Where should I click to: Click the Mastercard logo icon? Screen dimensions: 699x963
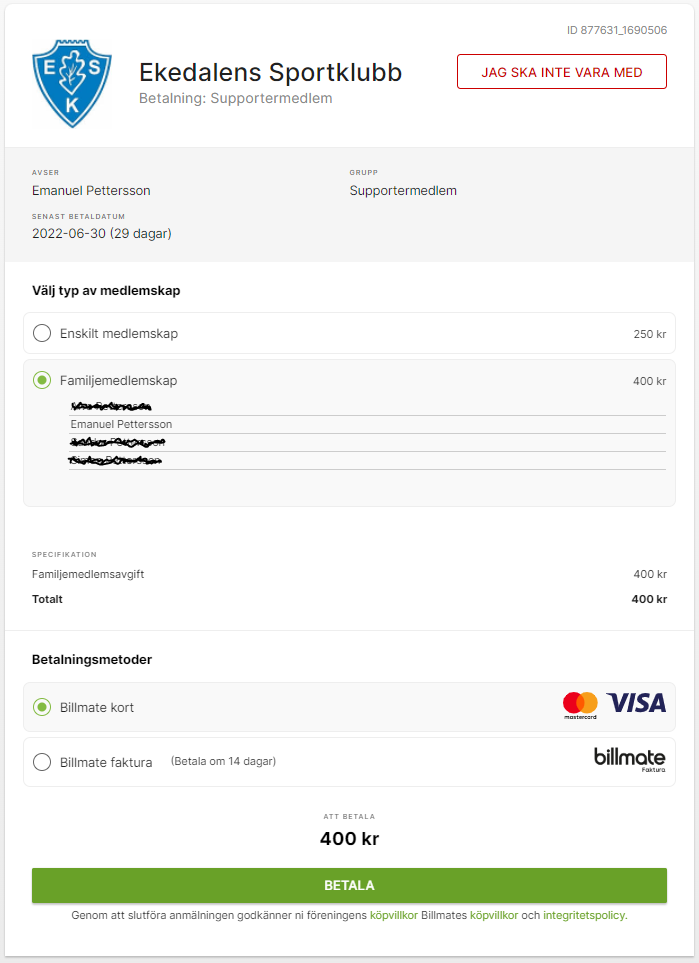click(x=580, y=705)
